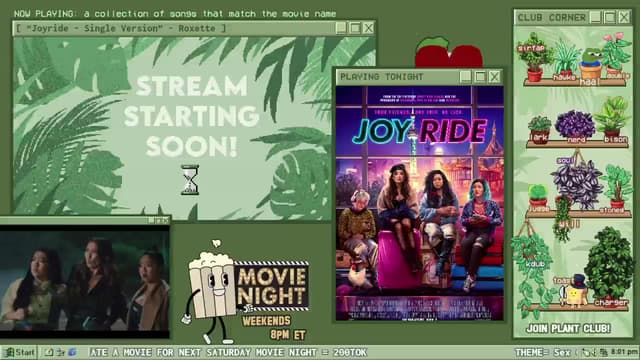
Task: Click the hourglass icon under Stream Starting Soon
Action: tap(190, 180)
